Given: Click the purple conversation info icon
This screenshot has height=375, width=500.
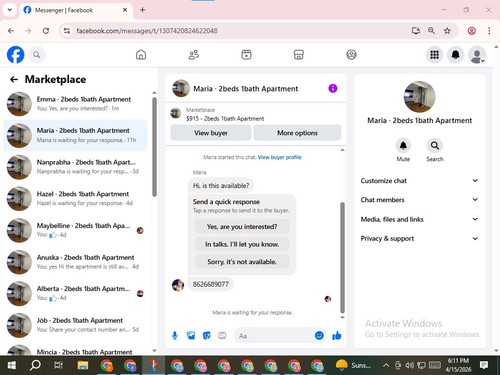Looking at the screenshot, I should point(333,88).
